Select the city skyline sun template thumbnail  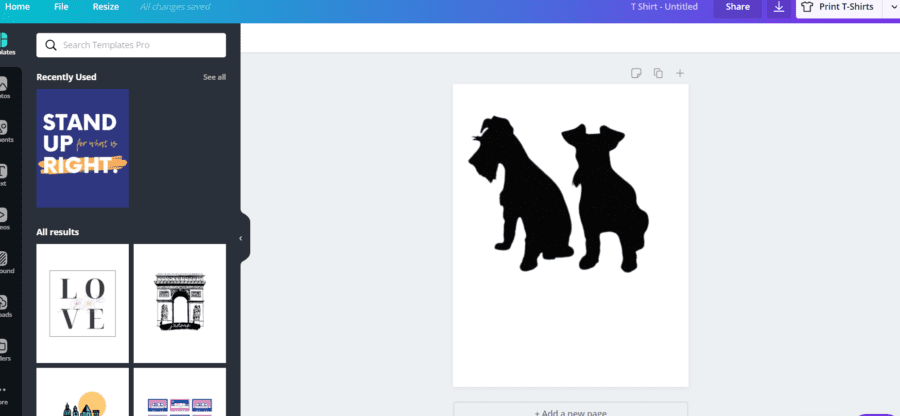[x=82, y=392]
